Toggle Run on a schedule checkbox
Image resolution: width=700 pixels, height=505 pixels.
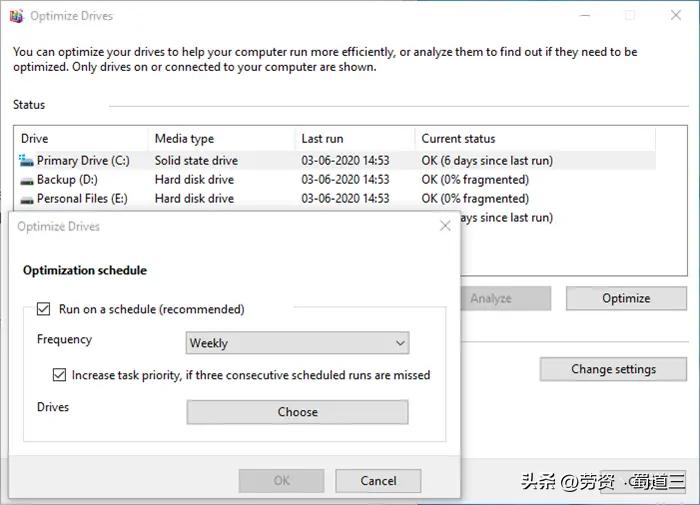pos(43,309)
